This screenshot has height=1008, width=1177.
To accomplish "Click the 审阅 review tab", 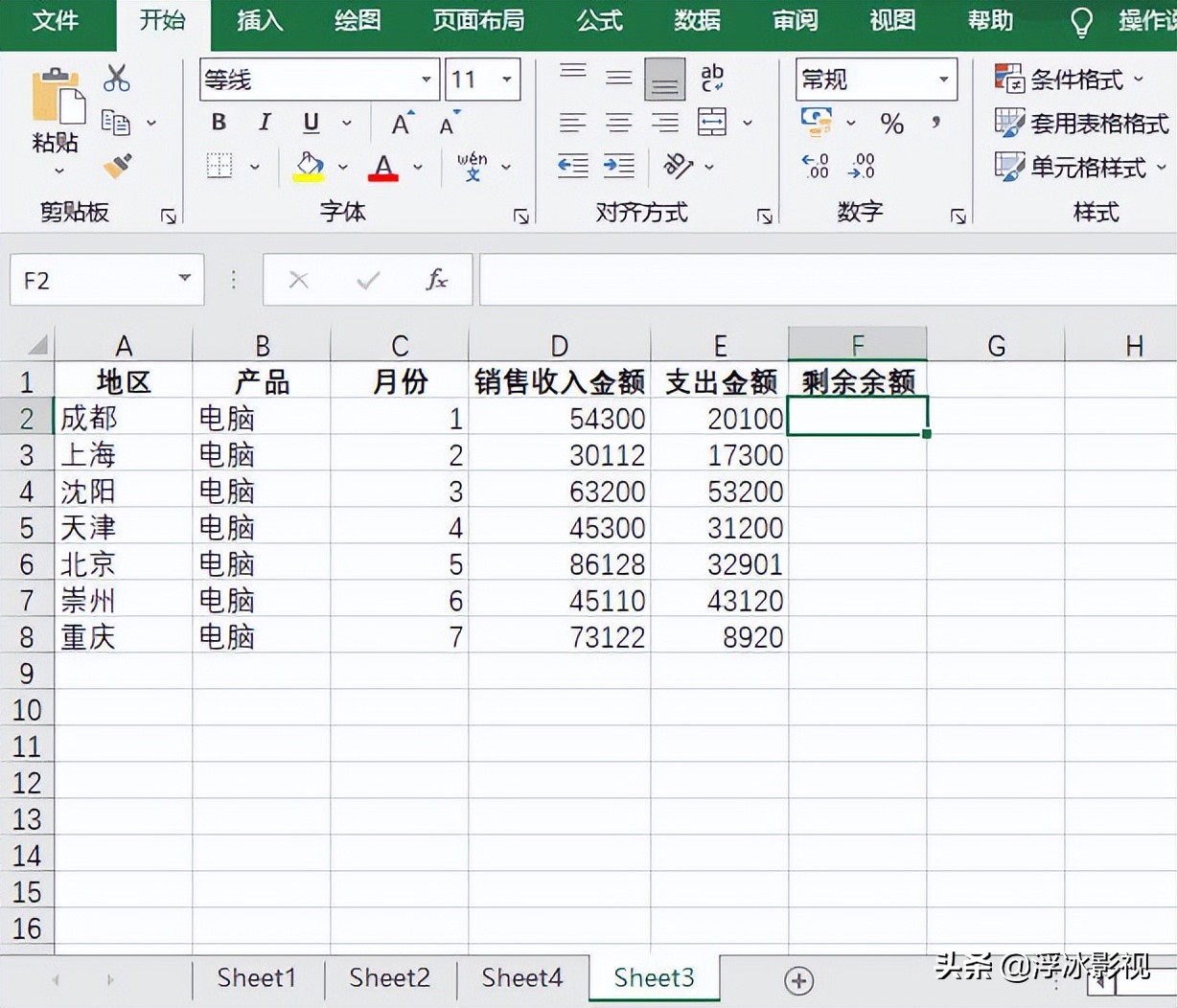I will point(795,20).
